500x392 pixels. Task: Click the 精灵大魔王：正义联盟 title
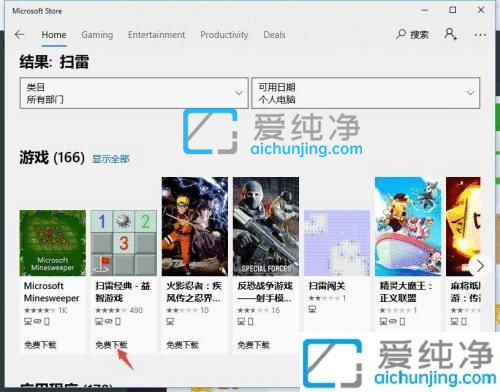pyautogui.click(x=406, y=292)
